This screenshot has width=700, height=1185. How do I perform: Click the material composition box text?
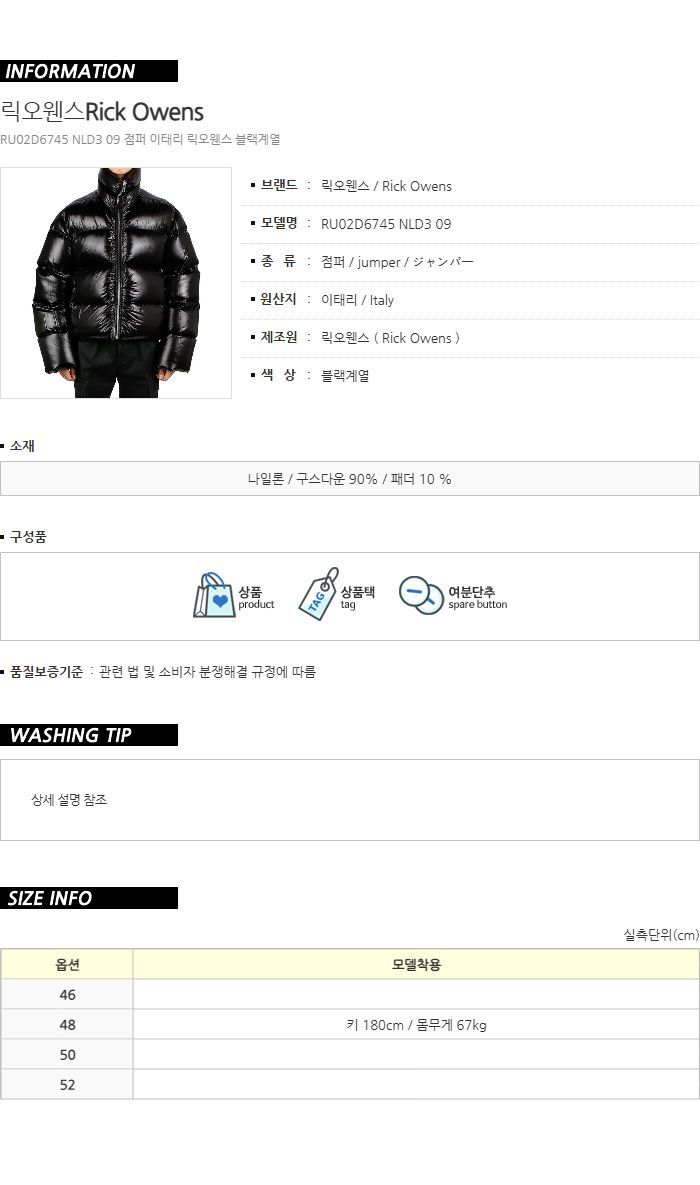349,479
